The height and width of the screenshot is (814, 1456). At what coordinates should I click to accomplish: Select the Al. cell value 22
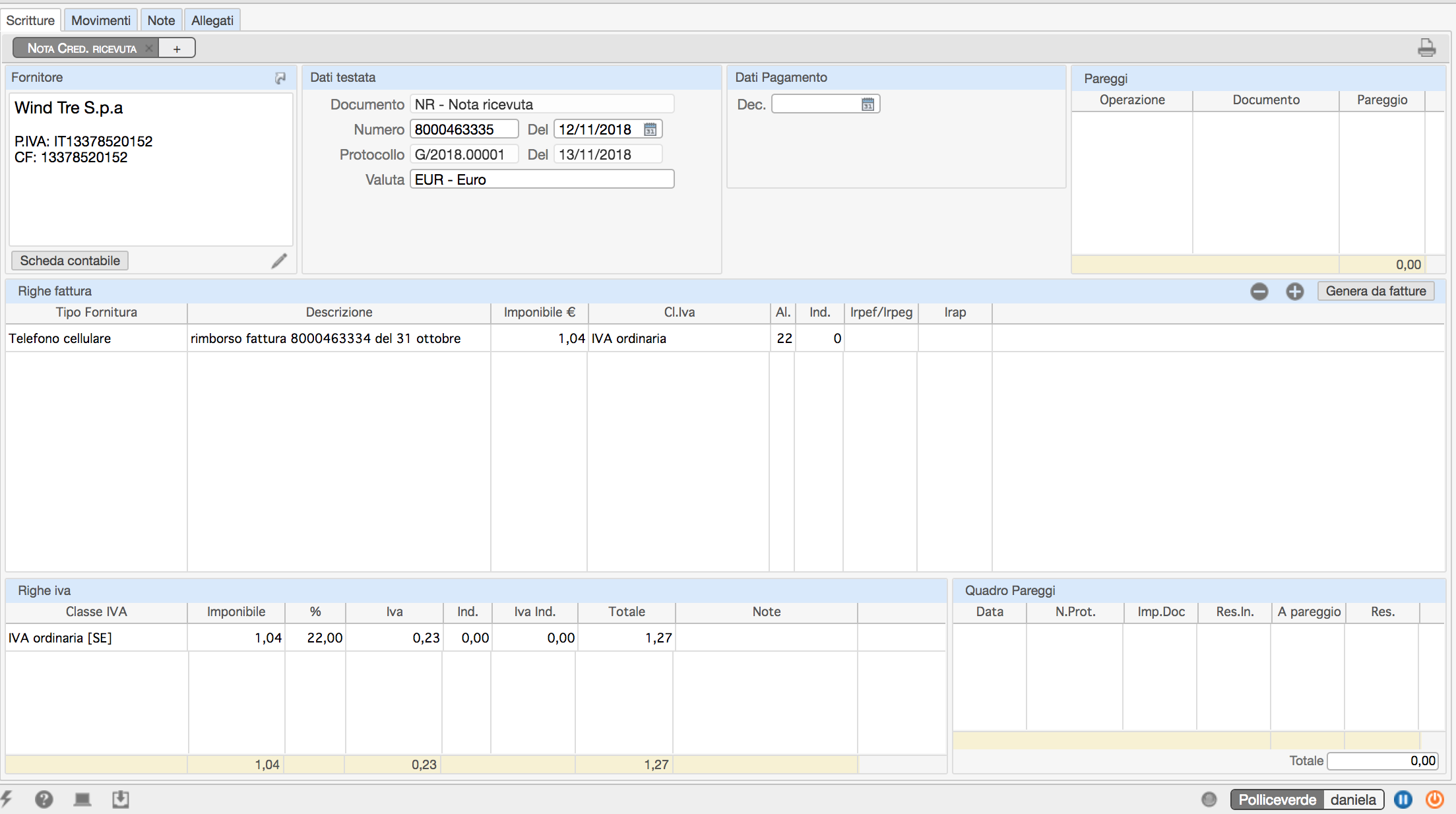click(x=783, y=338)
